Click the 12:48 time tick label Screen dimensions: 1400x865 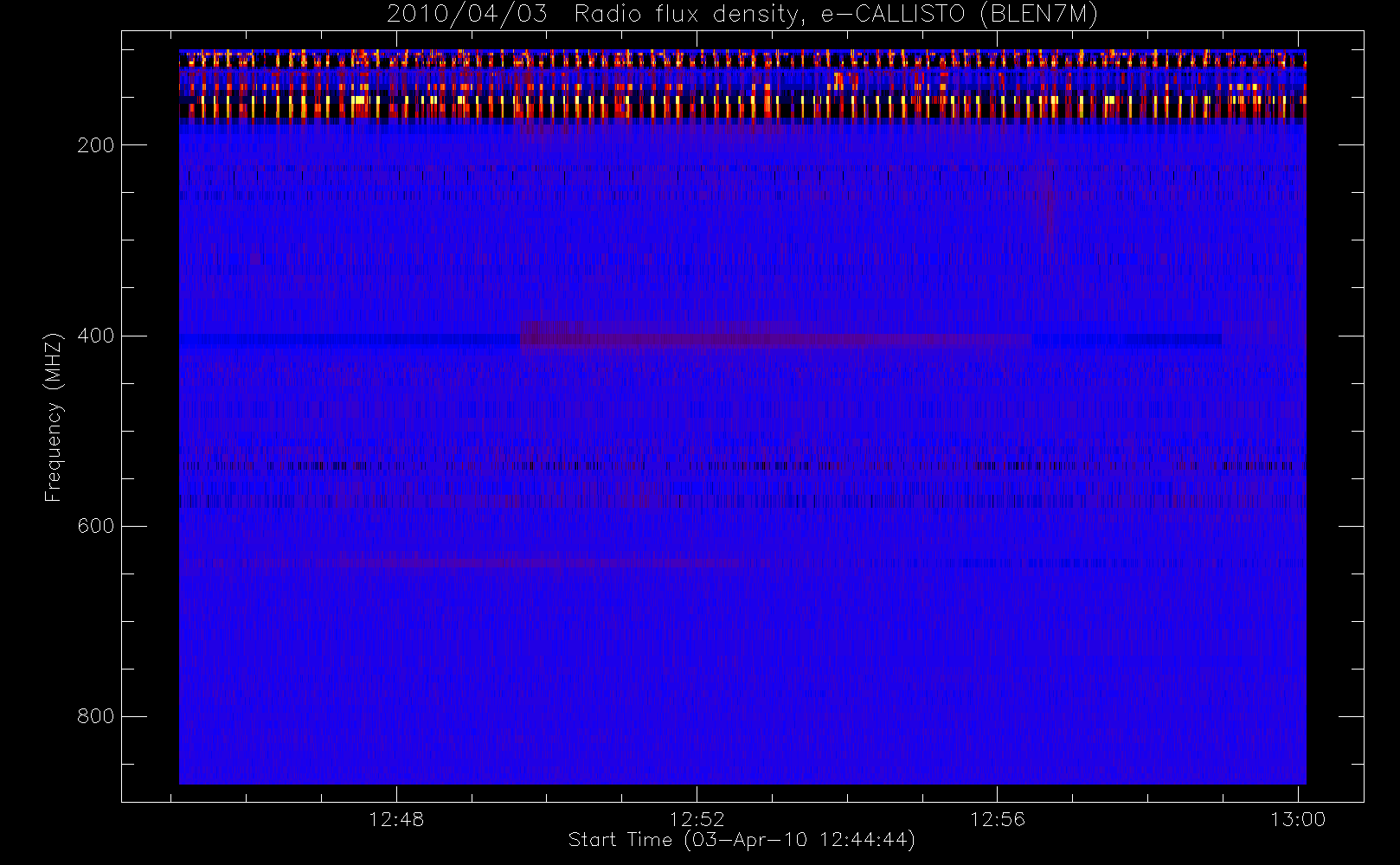click(396, 819)
